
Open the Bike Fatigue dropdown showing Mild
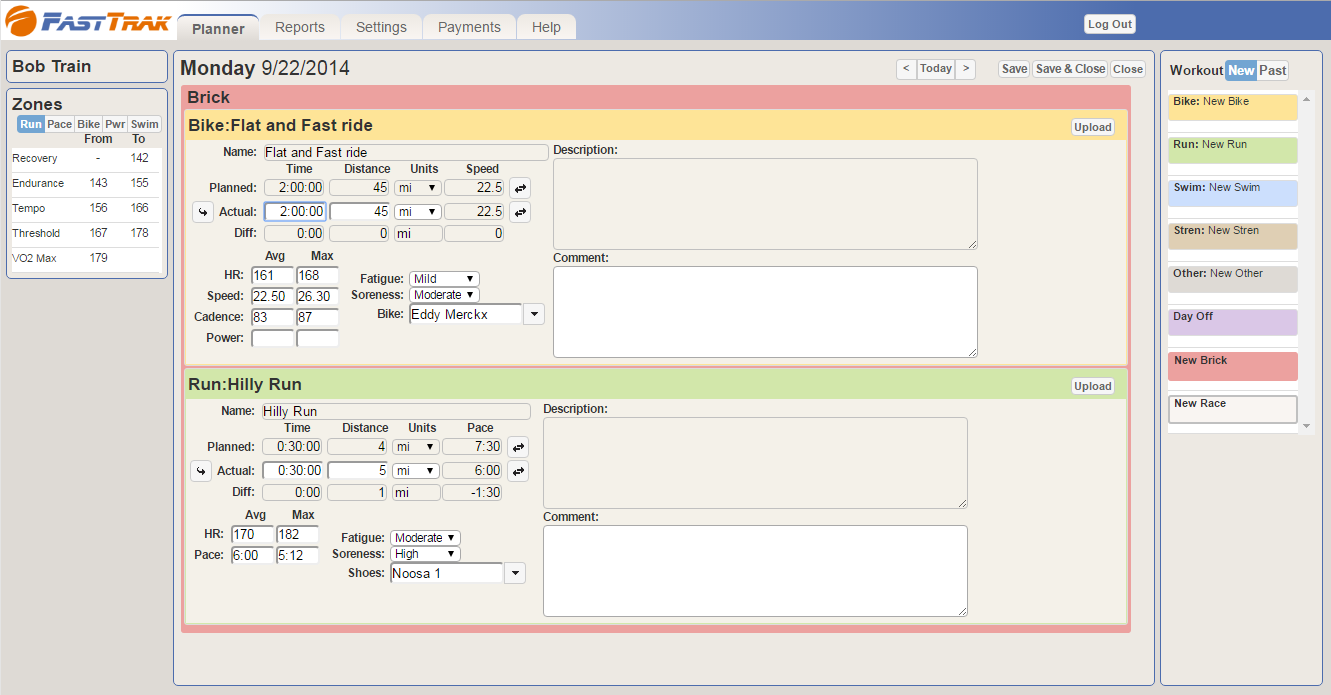tap(444, 279)
